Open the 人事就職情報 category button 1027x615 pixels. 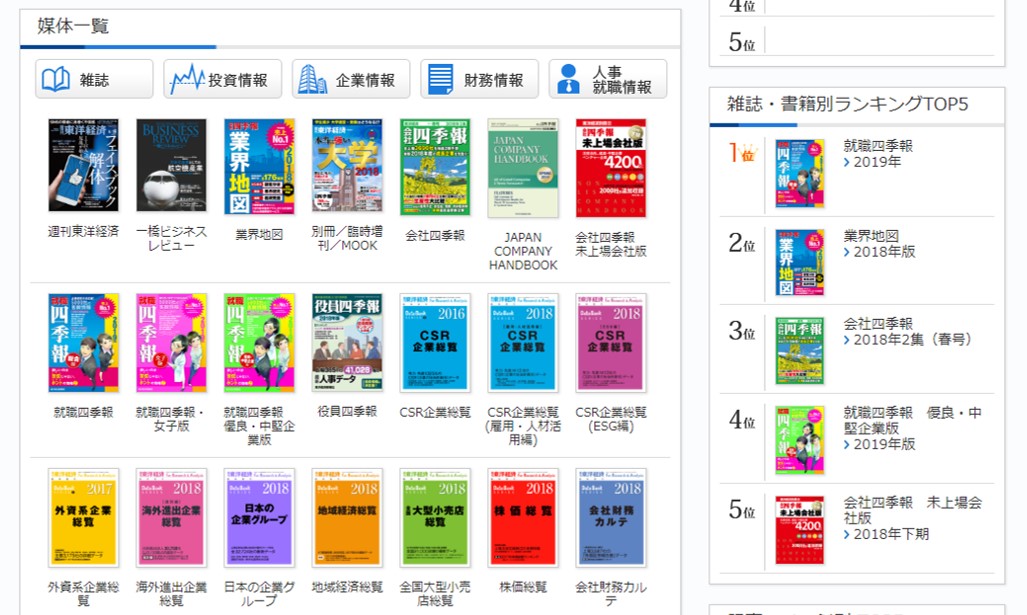608,79
